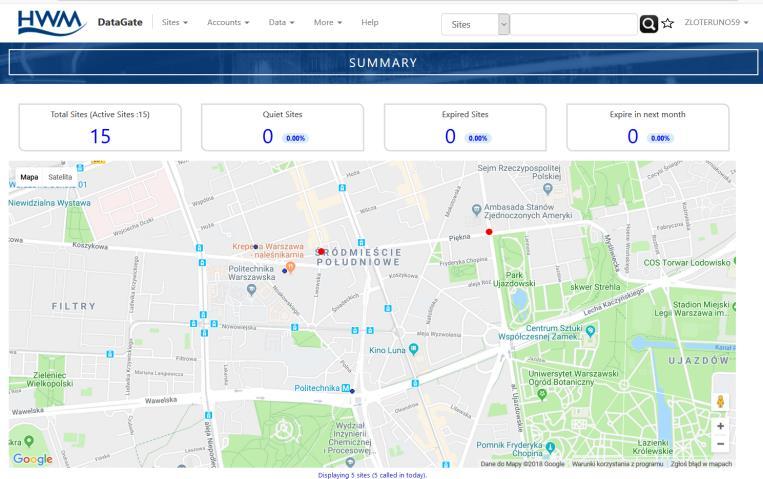The image size is (763, 479).
Task: Click Centrum Sztuki Współczesnej pin
Action: [591, 332]
